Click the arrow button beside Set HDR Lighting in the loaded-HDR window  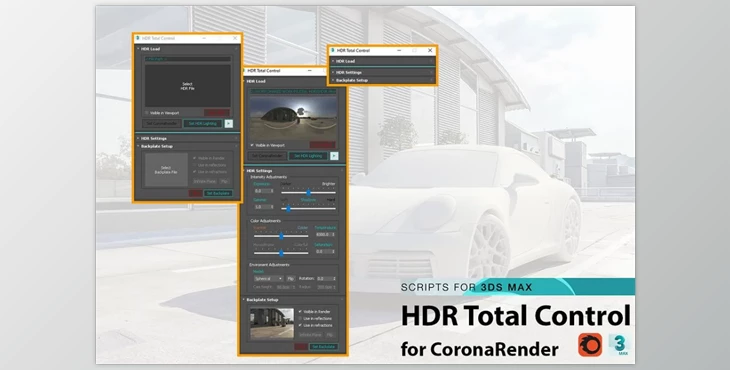[x=334, y=156]
